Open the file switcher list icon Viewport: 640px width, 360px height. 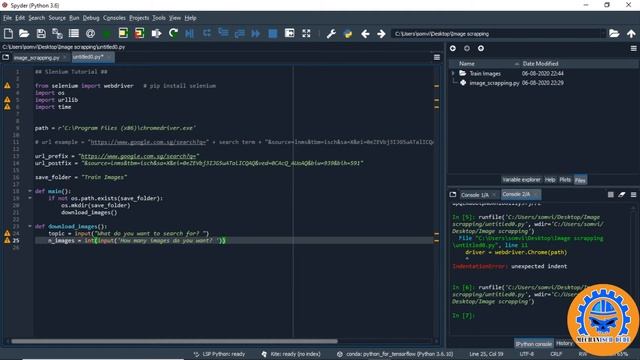74,33
